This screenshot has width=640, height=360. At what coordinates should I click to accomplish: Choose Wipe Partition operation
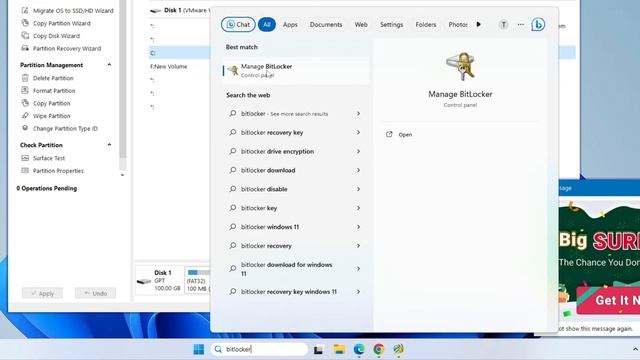46,116
